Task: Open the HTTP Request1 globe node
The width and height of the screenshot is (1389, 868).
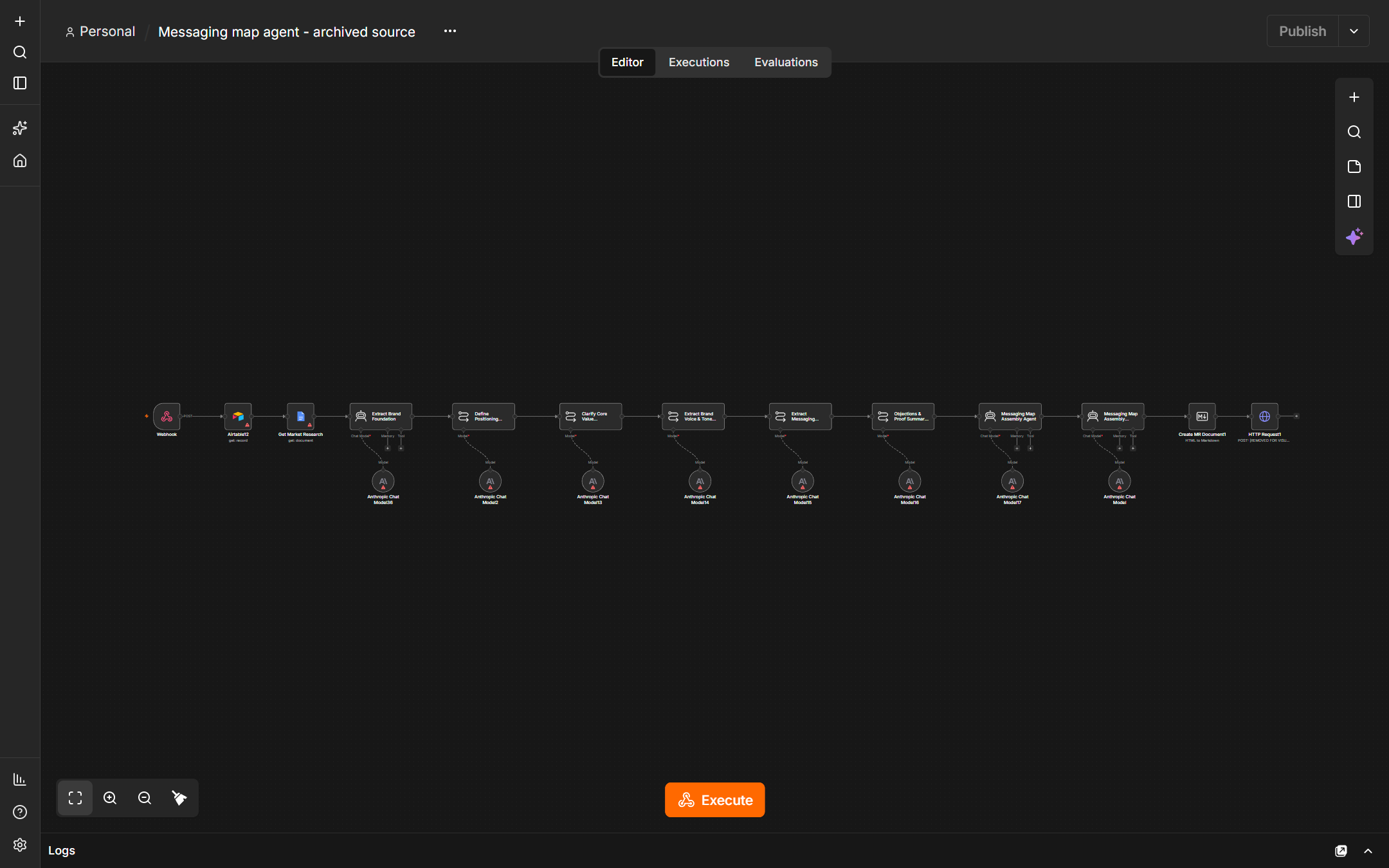Action: [x=1264, y=417]
